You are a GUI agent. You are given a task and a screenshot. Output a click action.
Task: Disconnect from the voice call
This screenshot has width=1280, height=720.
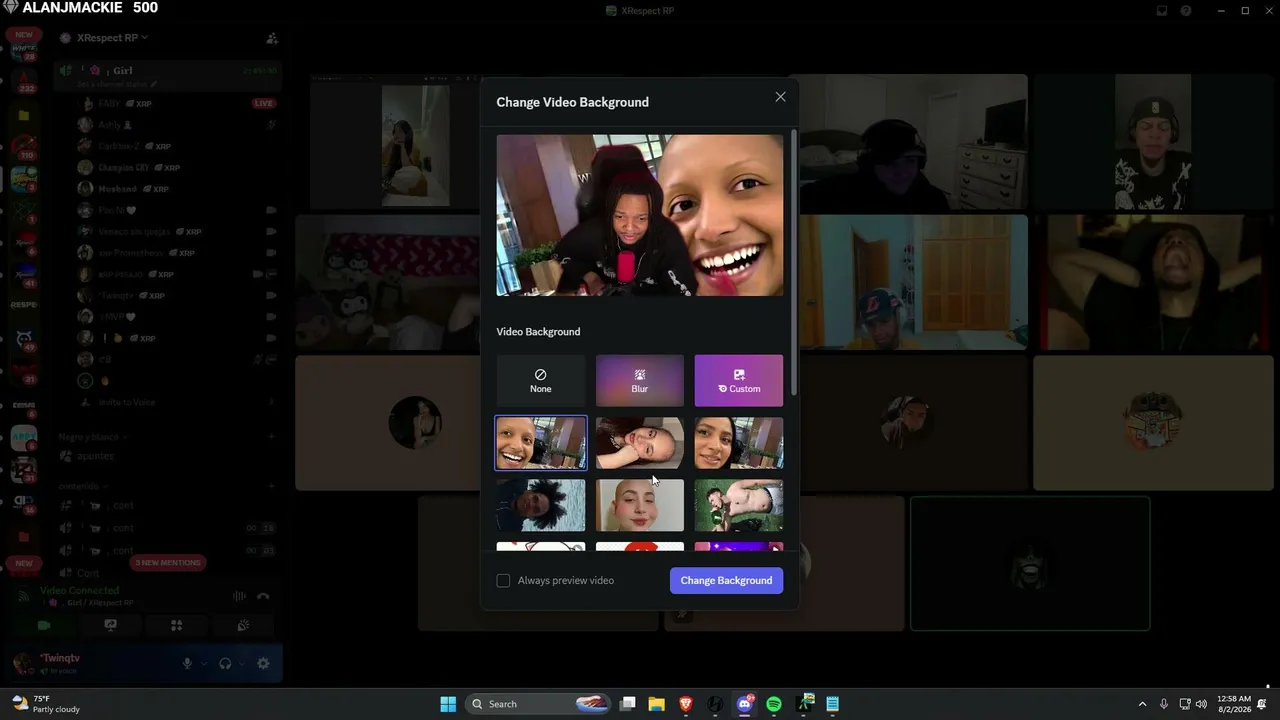tap(263, 597)
